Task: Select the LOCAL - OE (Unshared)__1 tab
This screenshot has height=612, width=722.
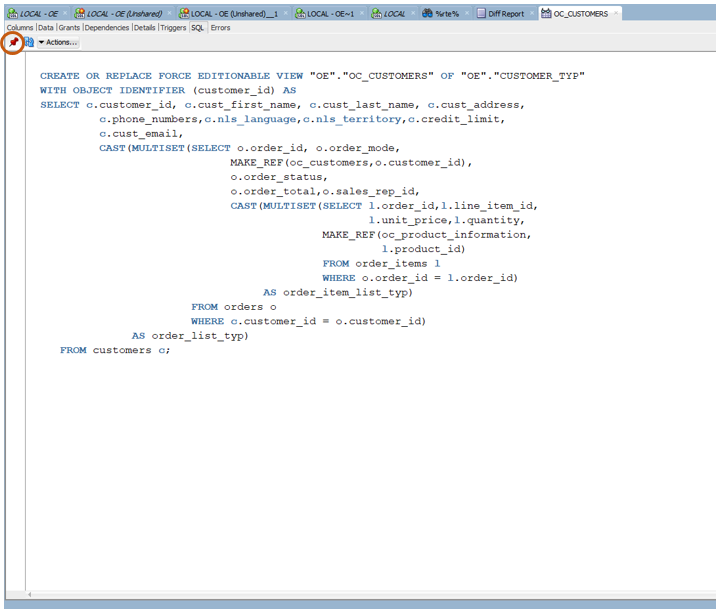Action: point(234,14)
